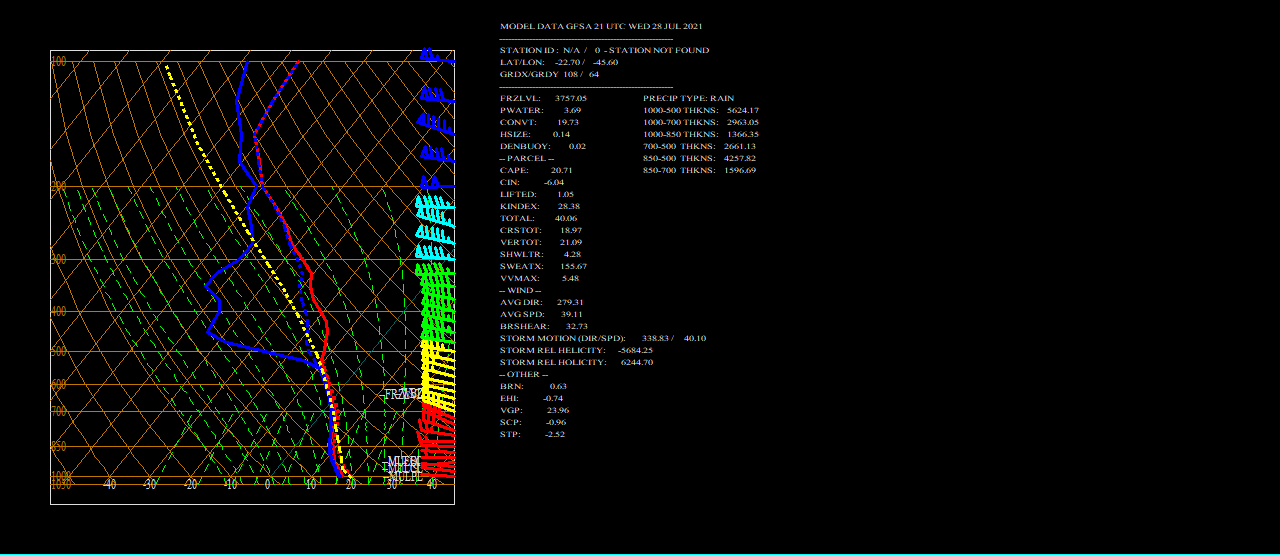Image resolution: width=1280 pixels, height=555 pixels.
Task: Select the STORM REL HELICITY value -5684.25
Action: [635, 350]
